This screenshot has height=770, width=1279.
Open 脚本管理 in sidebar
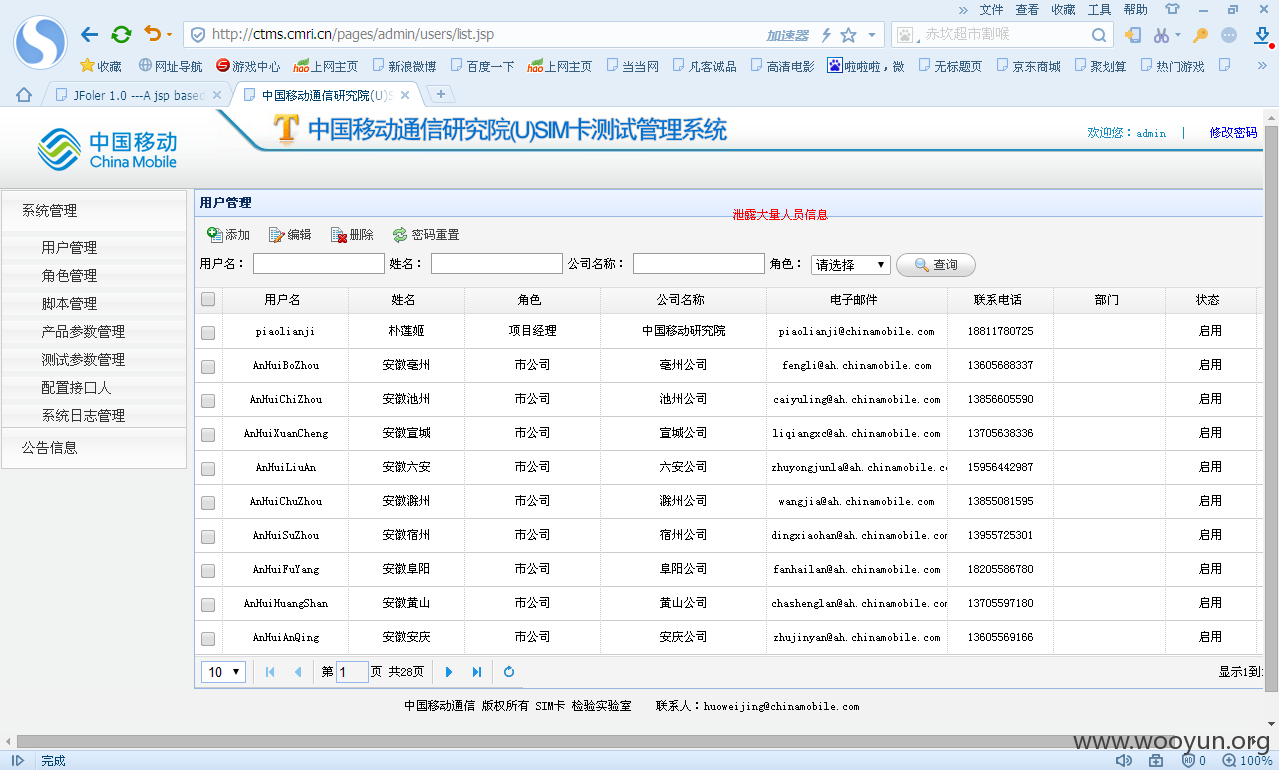[x=69, y=304]
